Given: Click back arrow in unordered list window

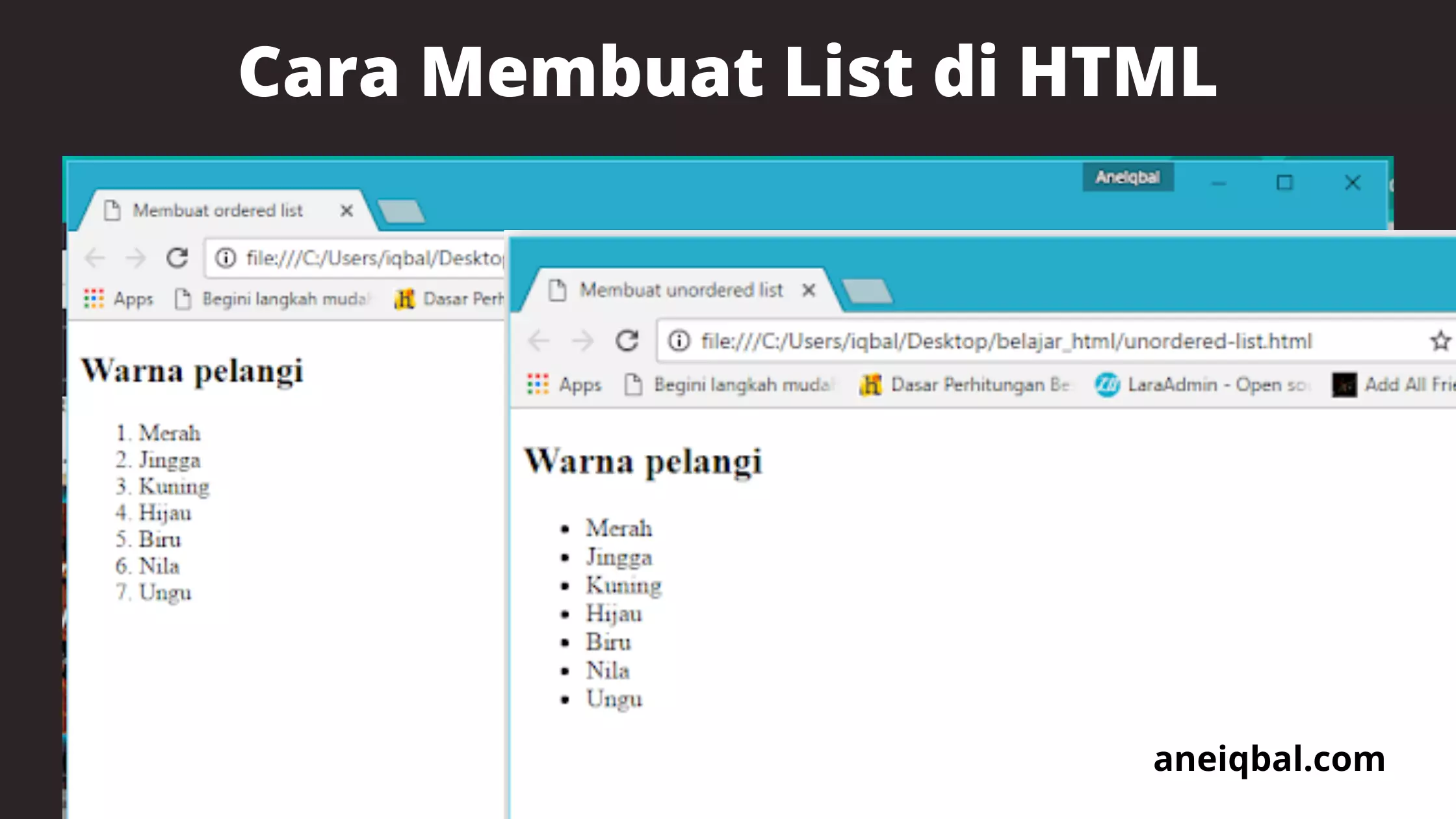Looking at the screenshot, I should pyautogui.click(x=539, y=341).
